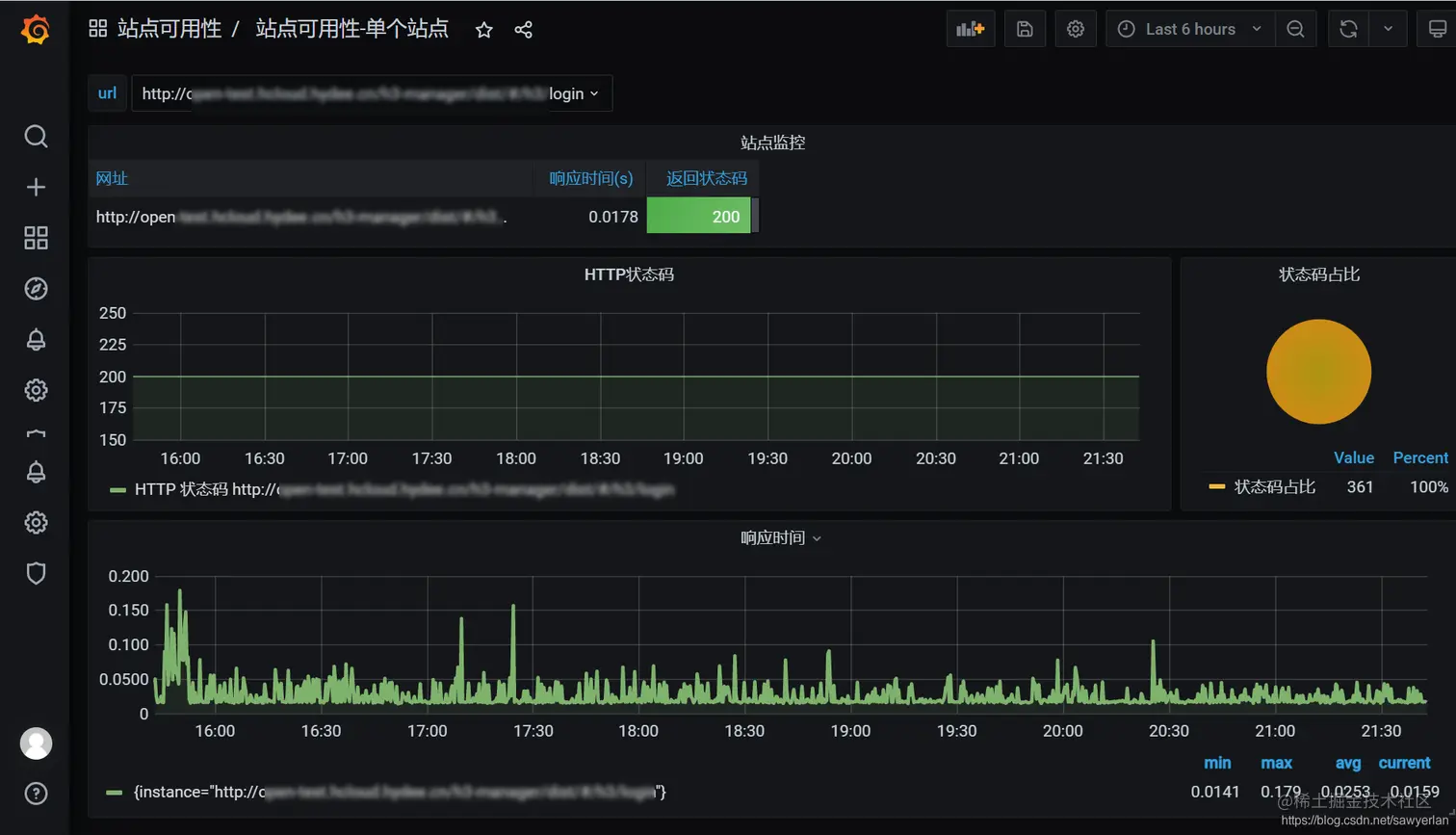This screenshot has height=835, width=1456.
Task: Sort table by 响应时间(s) column header
Action: (591, 178)
